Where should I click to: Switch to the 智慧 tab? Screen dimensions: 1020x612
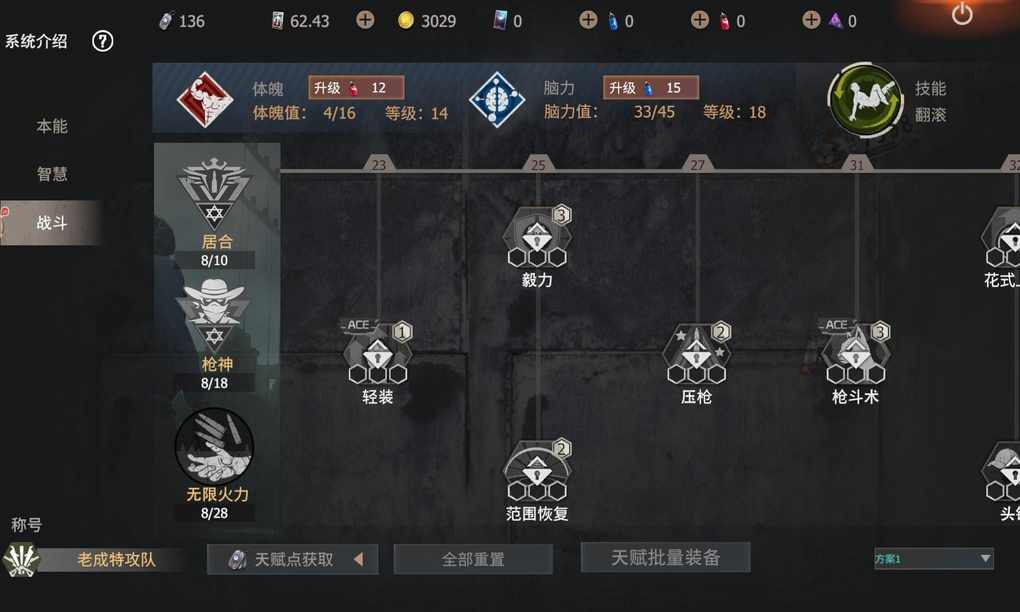[x=51, y=174]
